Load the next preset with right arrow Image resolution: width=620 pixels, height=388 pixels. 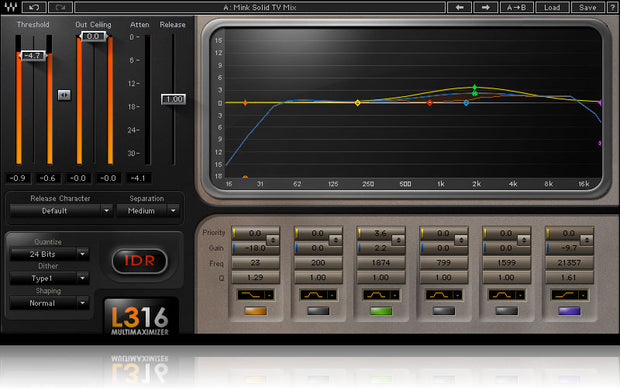click(x=486, y=7)
